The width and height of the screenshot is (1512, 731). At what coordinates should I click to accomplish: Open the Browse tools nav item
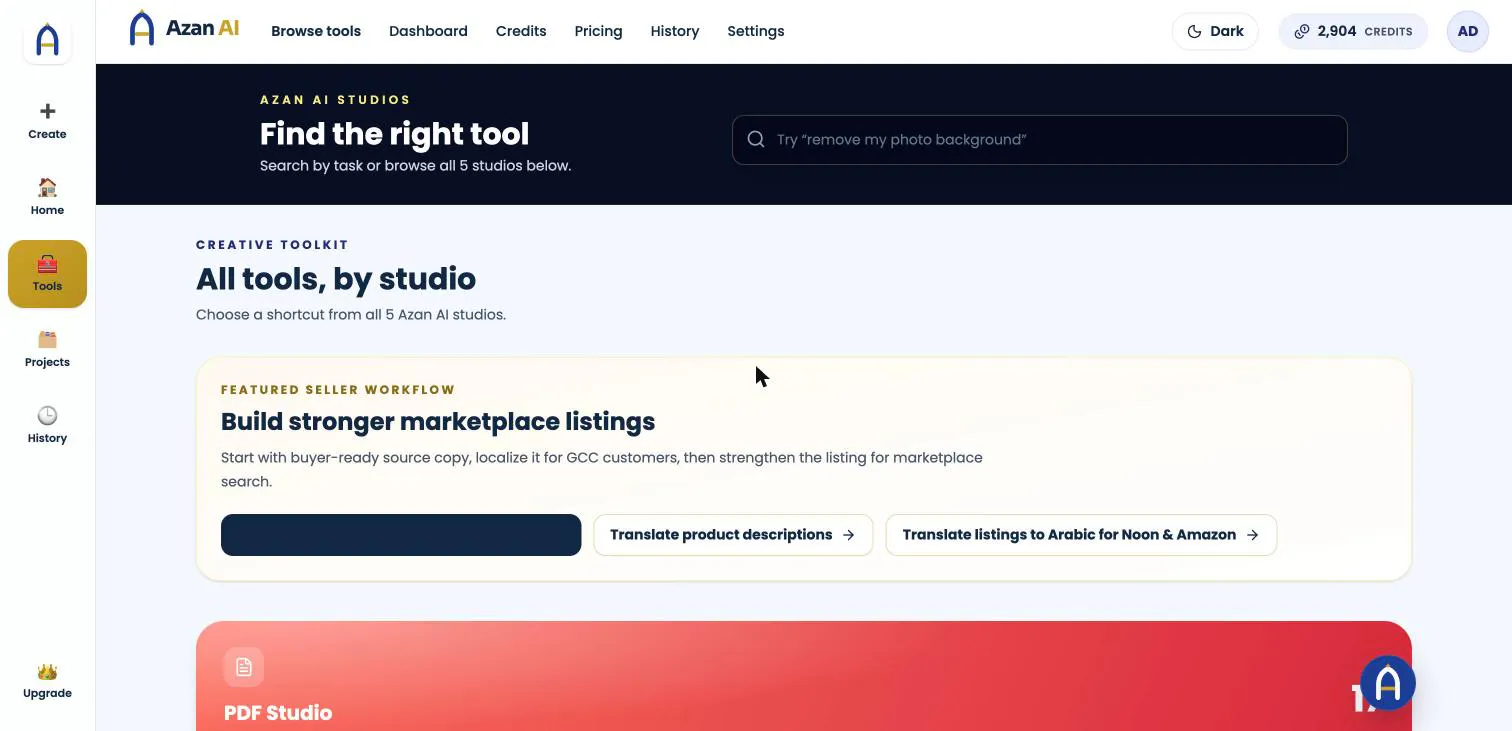316,31
